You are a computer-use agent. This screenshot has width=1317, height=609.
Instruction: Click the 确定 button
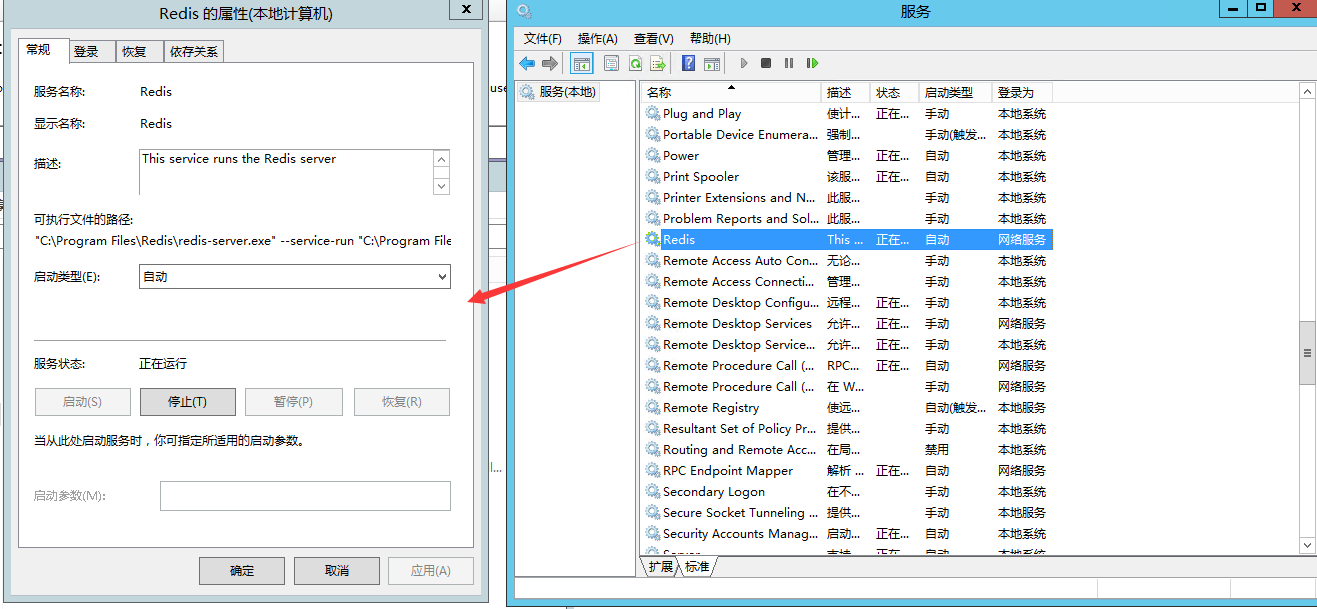click(x=242, y=571)
